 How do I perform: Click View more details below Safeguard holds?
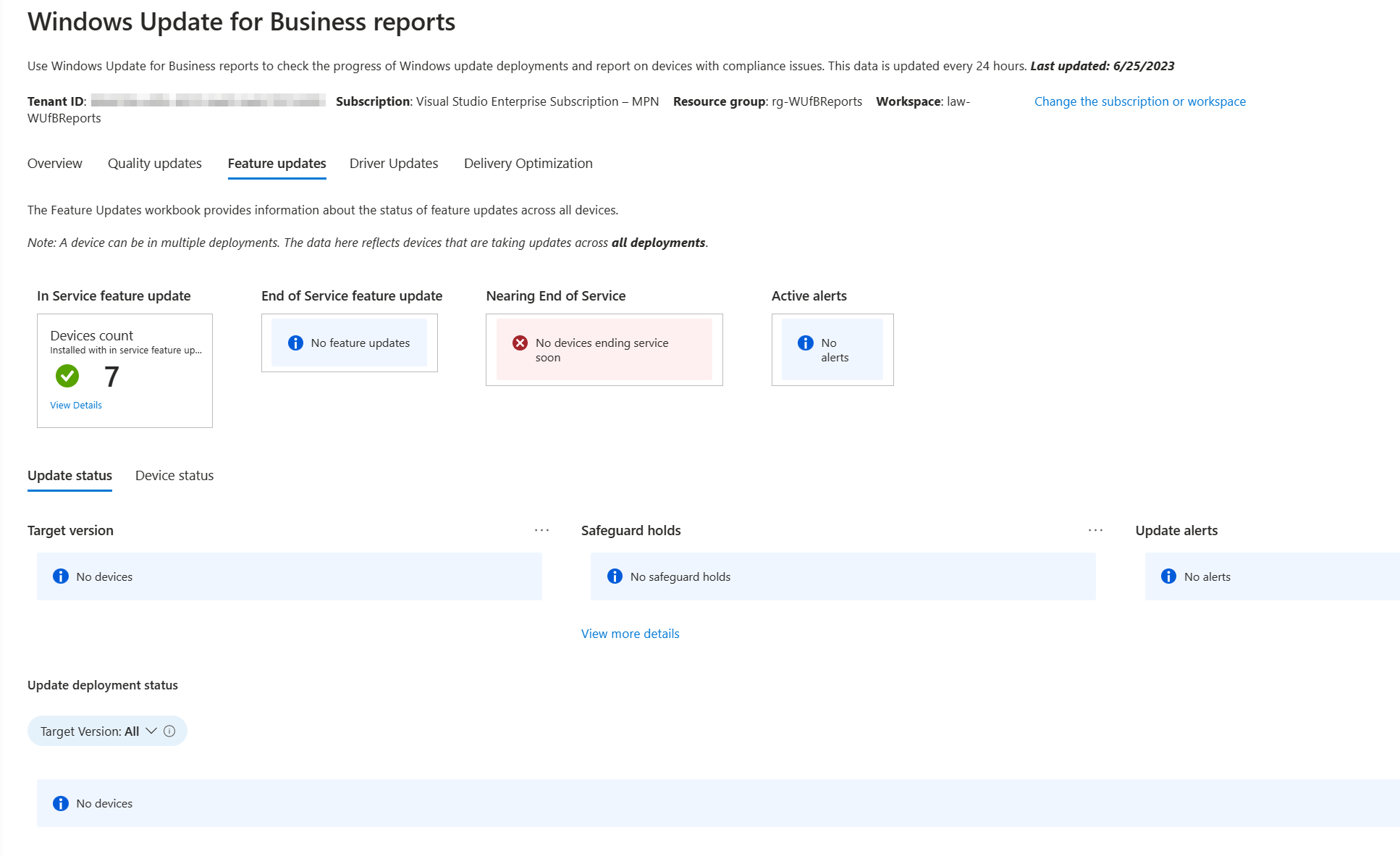point(629,633)
